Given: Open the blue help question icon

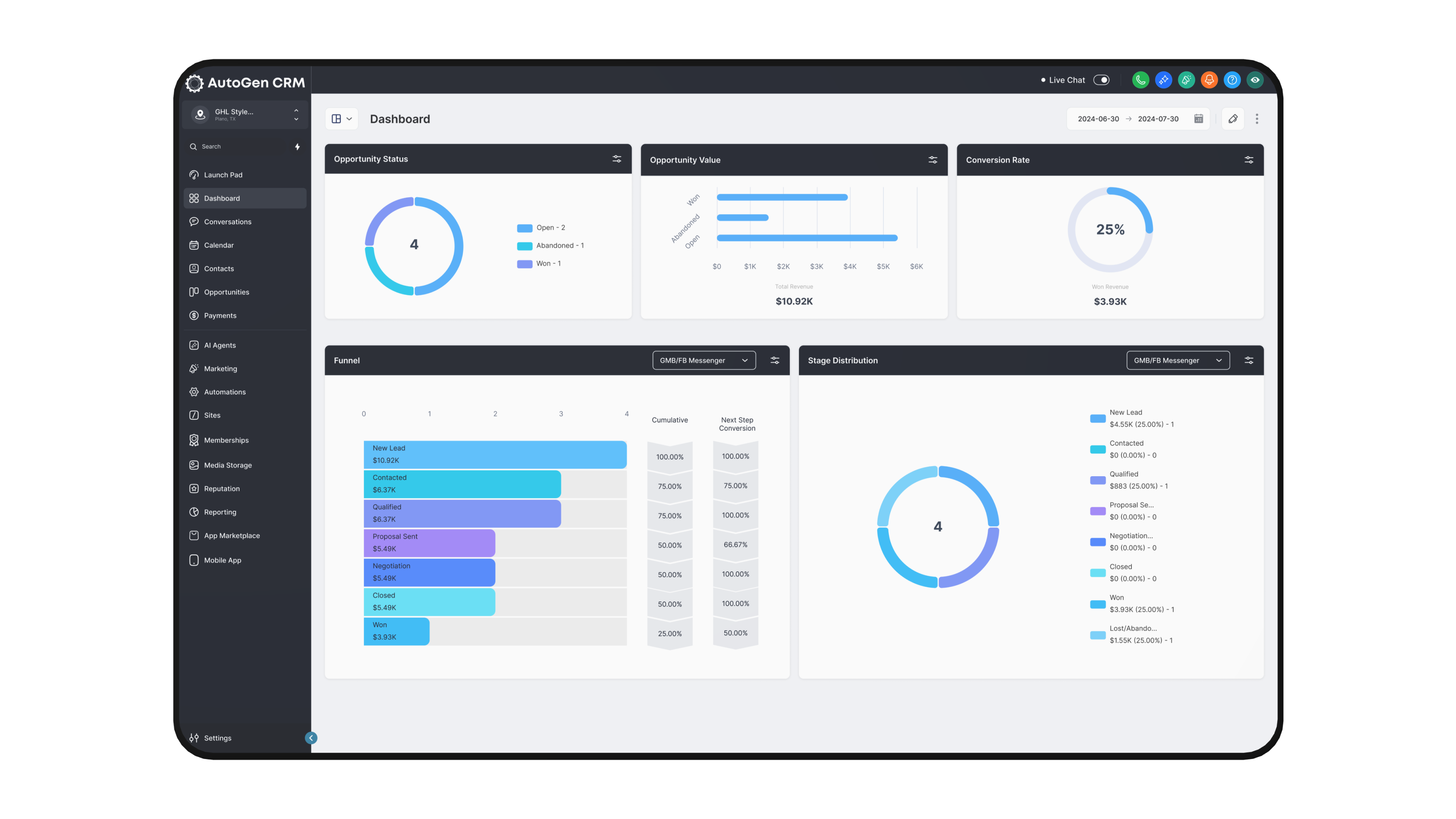Looking at the screenshot, I should point(1232,80).
